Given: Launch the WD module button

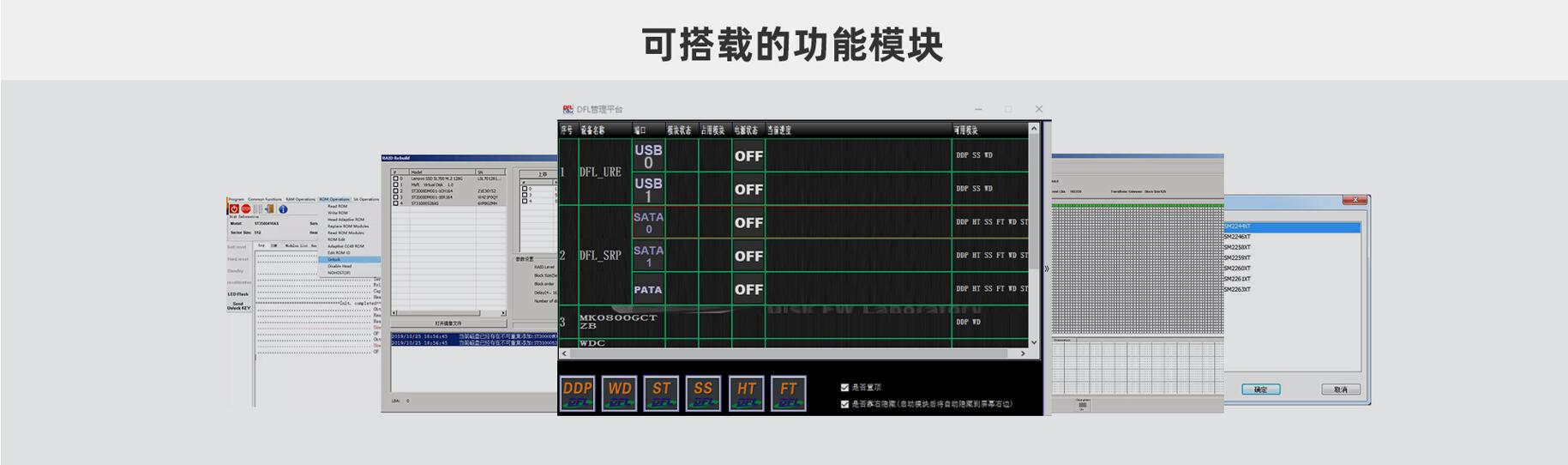Looking at the screenshot, I should pyautogui.click(x=619, y=394).
